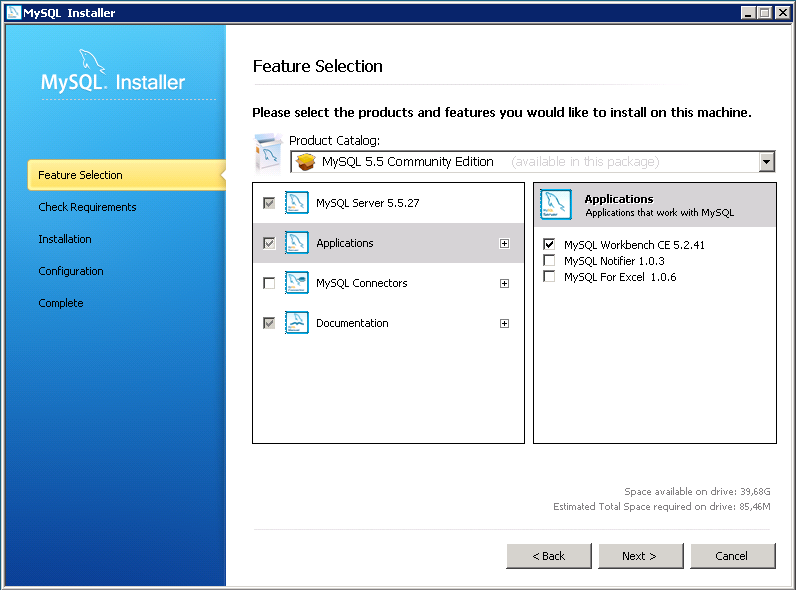This screenshot has width=796, height=590.
Task: Toggle the Documentation checkbox
Action: click(x=269, y=323)
